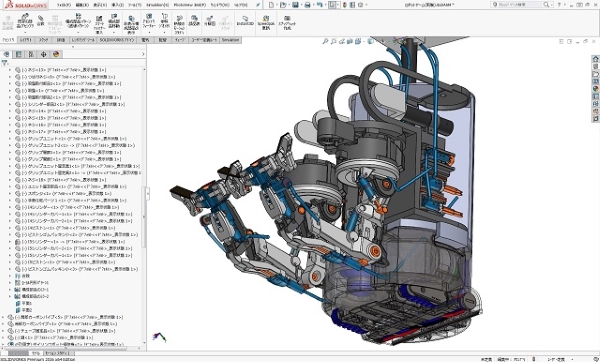
Task: Expand the 合致 mates folder
Action: 10,276
